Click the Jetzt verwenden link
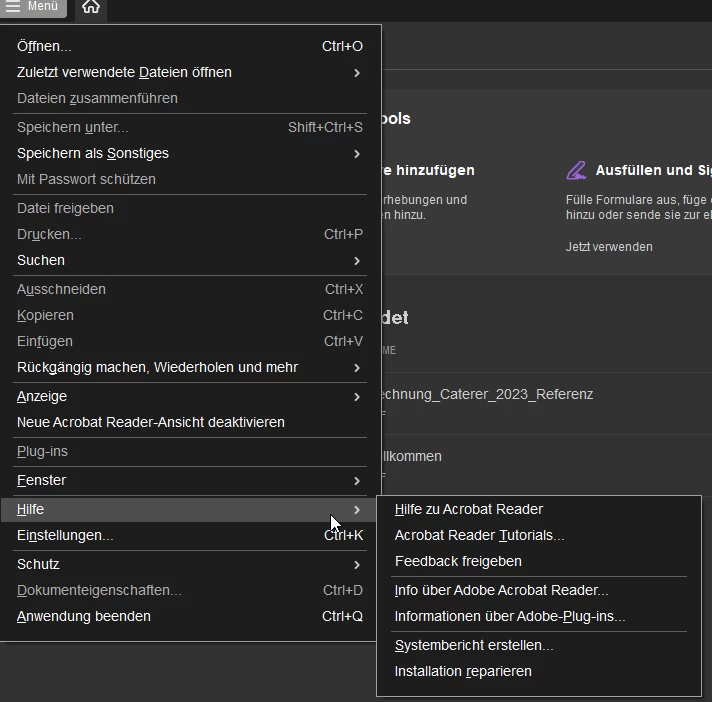This screenshot has width=712, height=702. click(x=609, y=247)
